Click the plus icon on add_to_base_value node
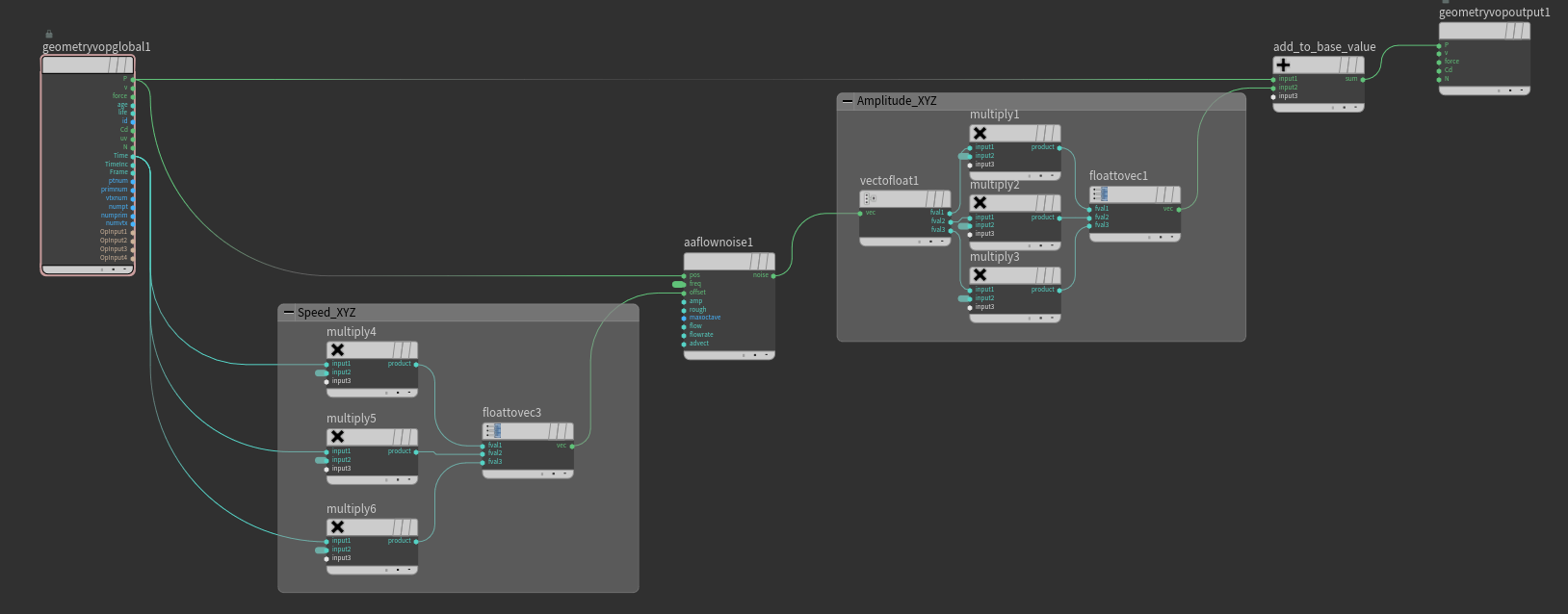 tap(1283, 64)
